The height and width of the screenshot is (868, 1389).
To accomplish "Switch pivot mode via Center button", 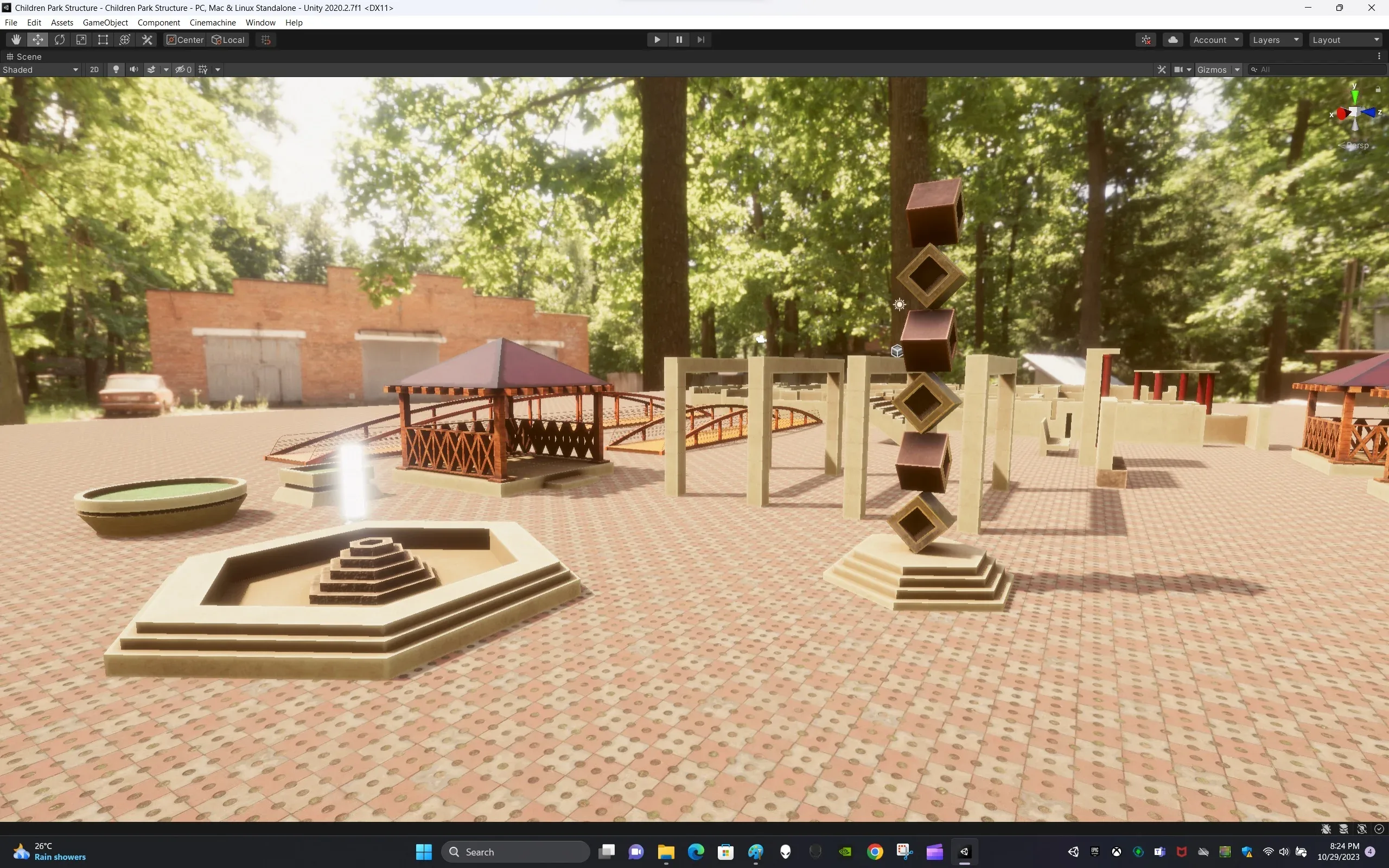I will 184,39.
